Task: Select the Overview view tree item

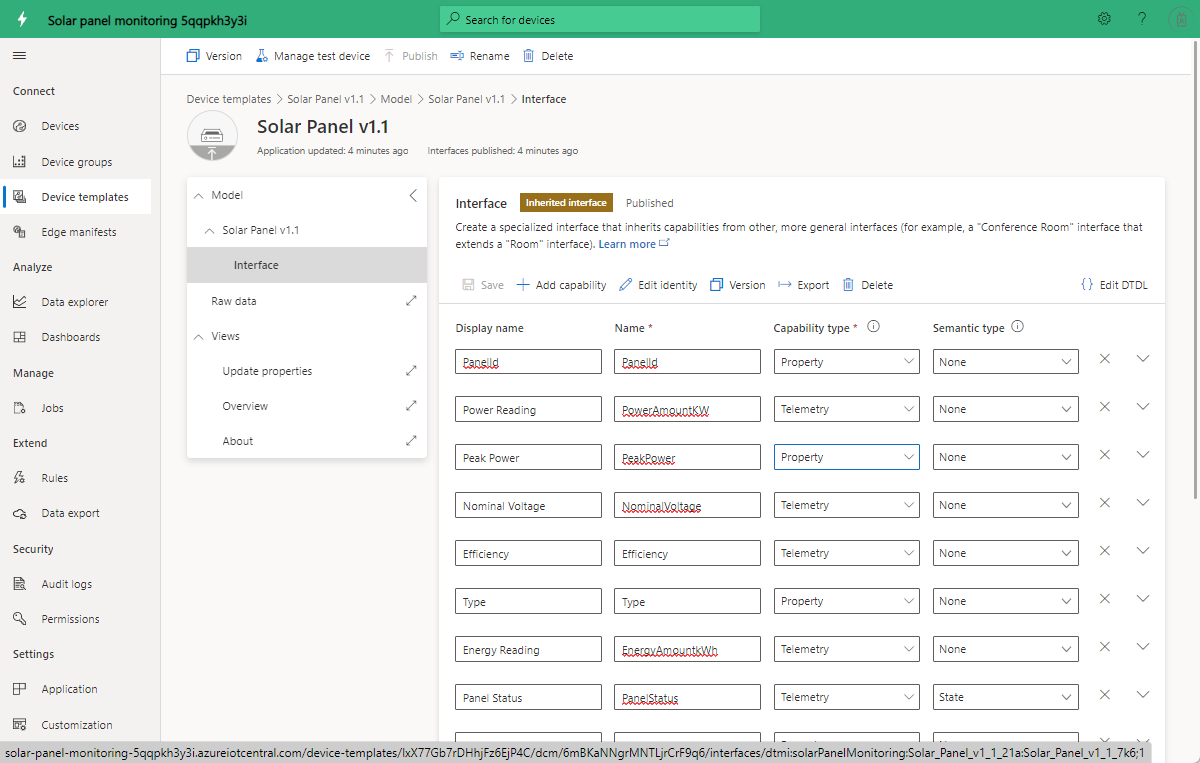Action: (x=245, y=406)
